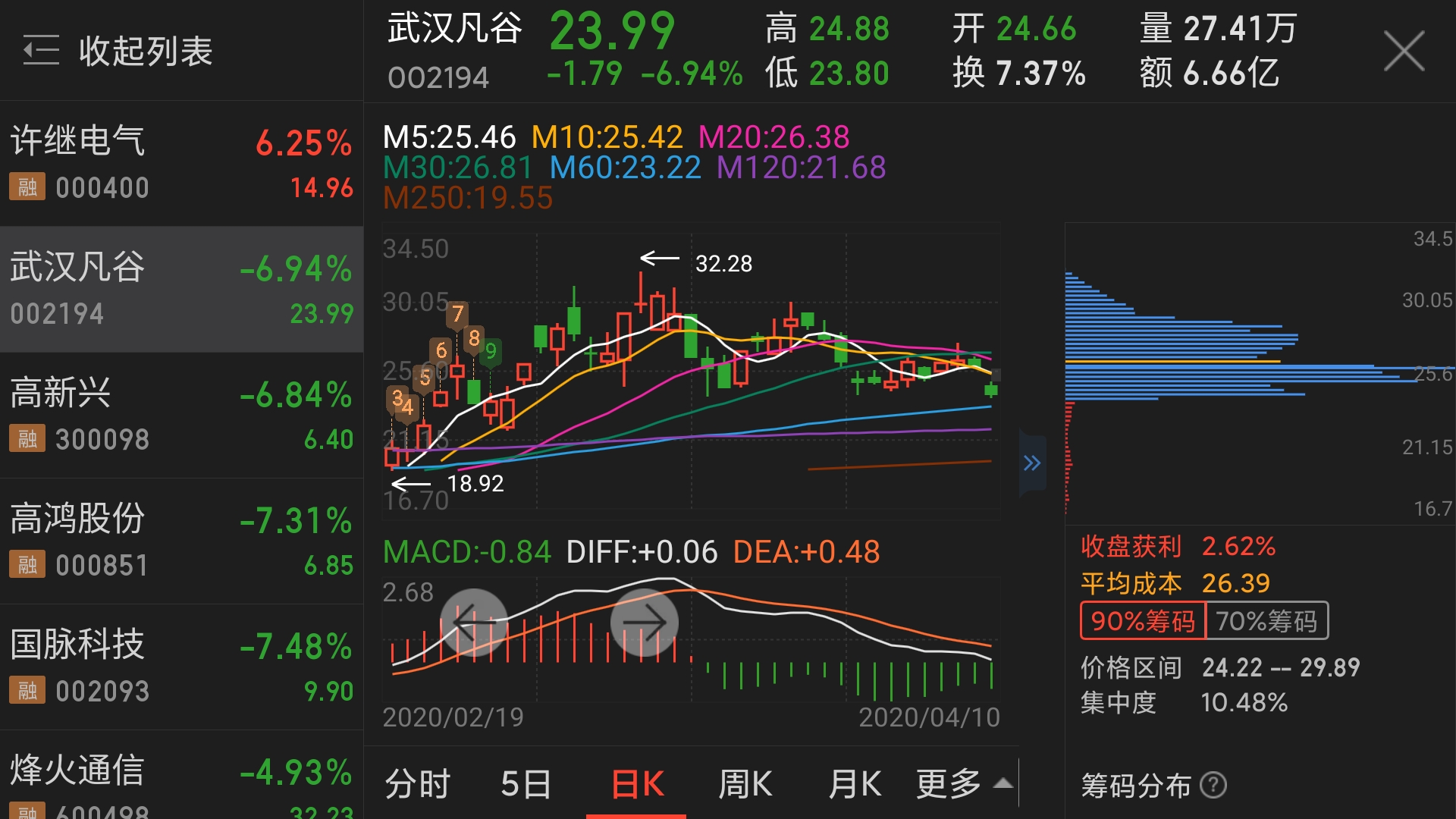
Task: Open help icon beside 筹码分布
Action: pos(1213,785)
